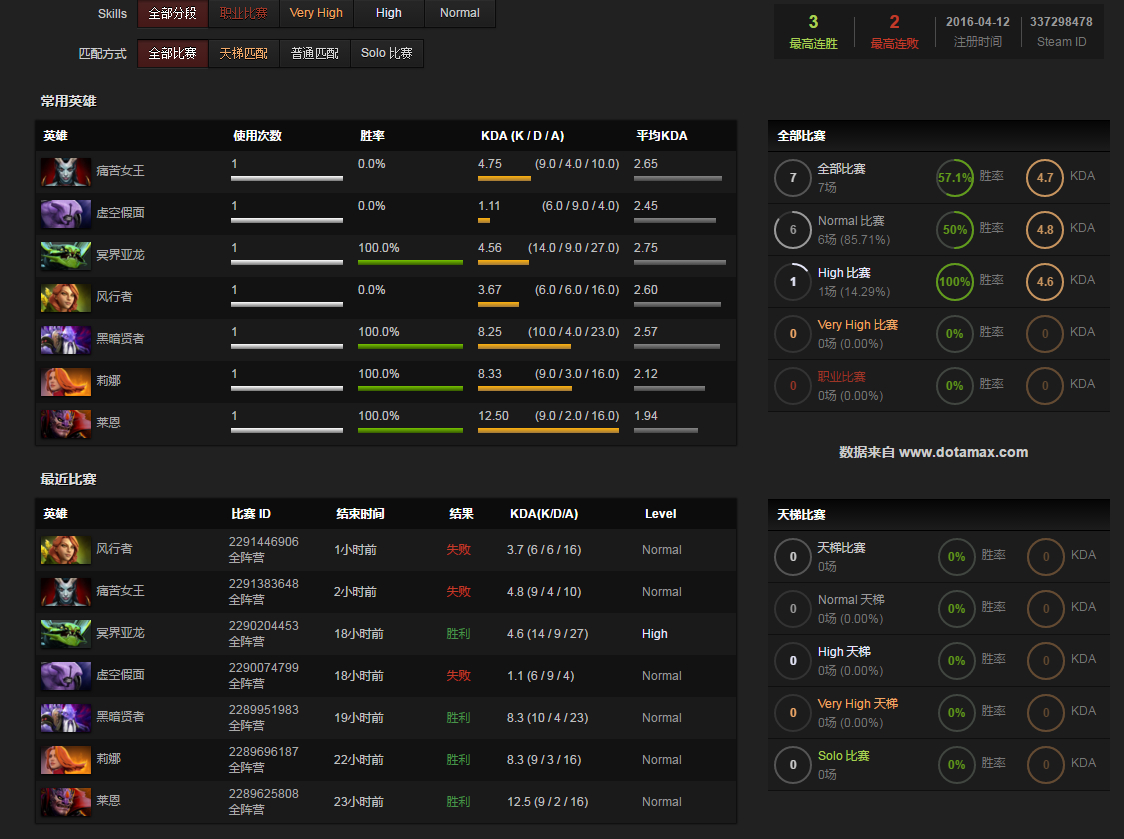Switch skill filter to Normal

tap(459, 13)
